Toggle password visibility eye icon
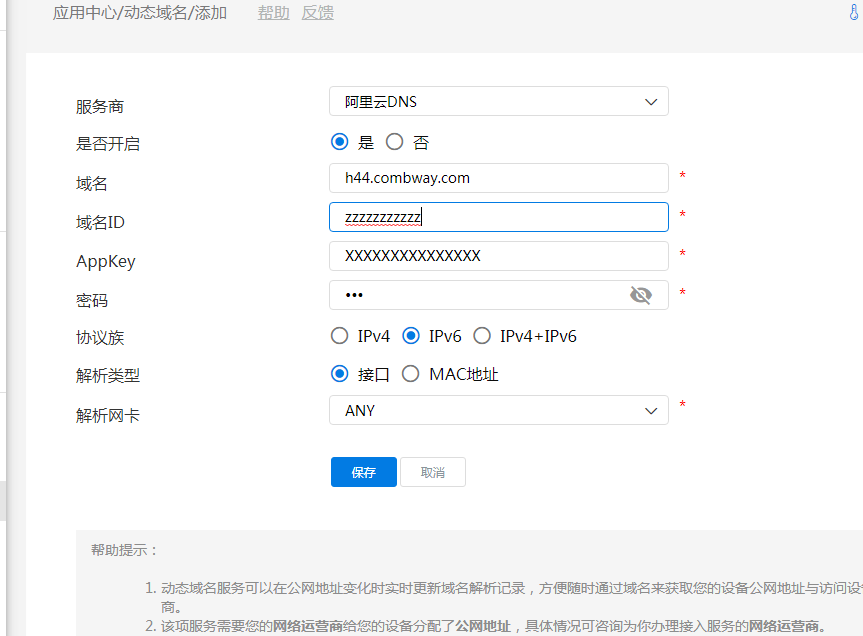The width and height of the screenshot is (863, 636). pyautogui.click(x=641, y=295)
